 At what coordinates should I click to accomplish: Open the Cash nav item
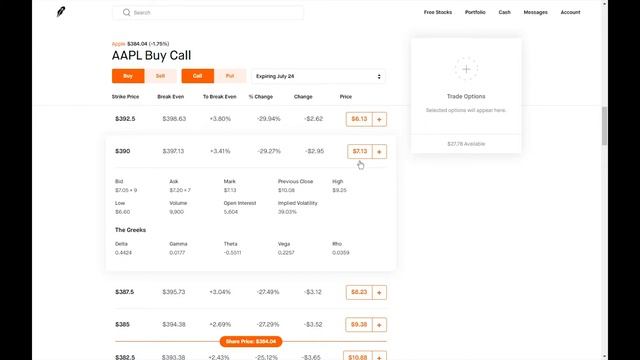(x=504, y=12)
